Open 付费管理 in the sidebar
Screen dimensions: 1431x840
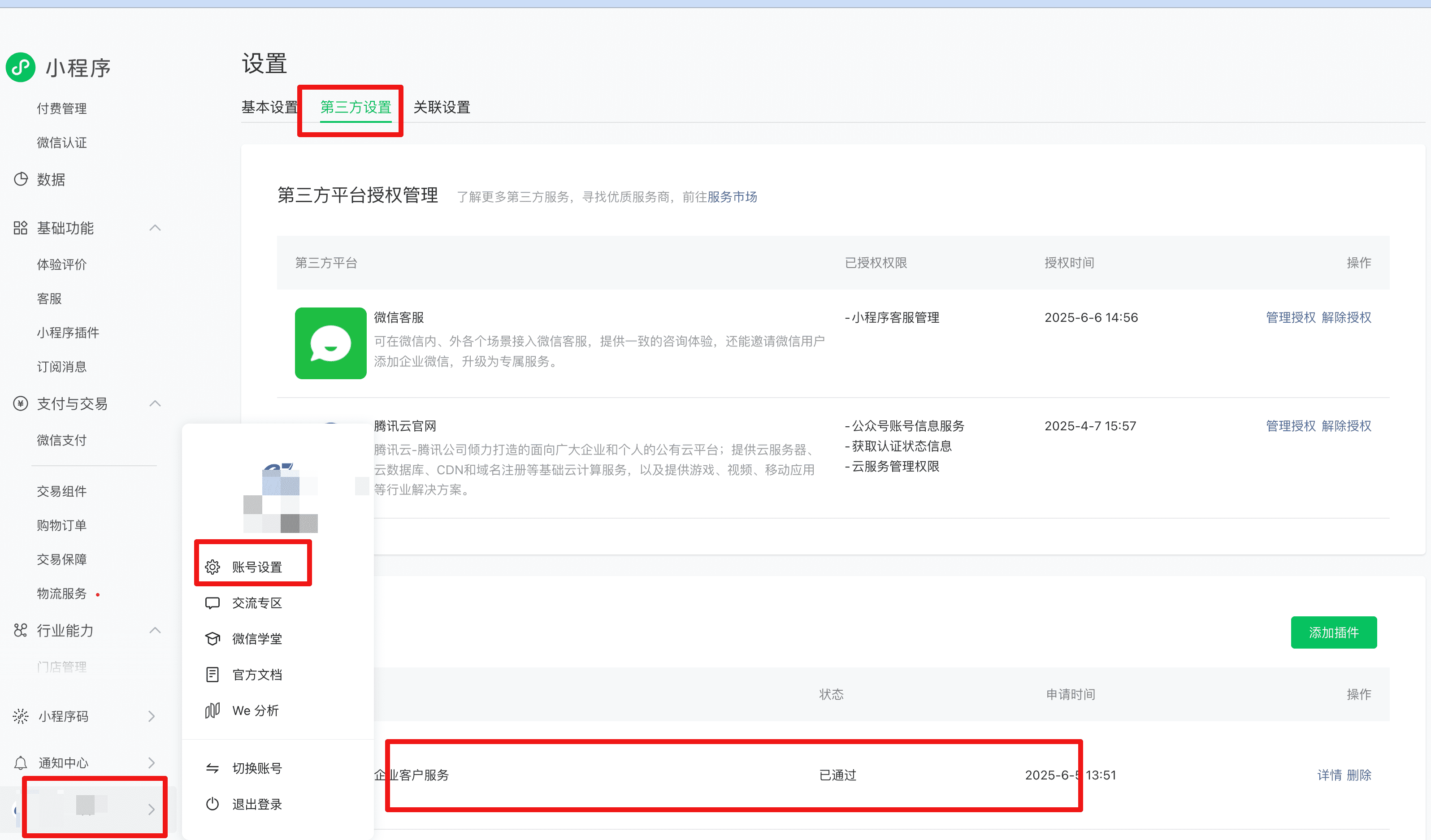pyautogui.click(x=62, y=108)
